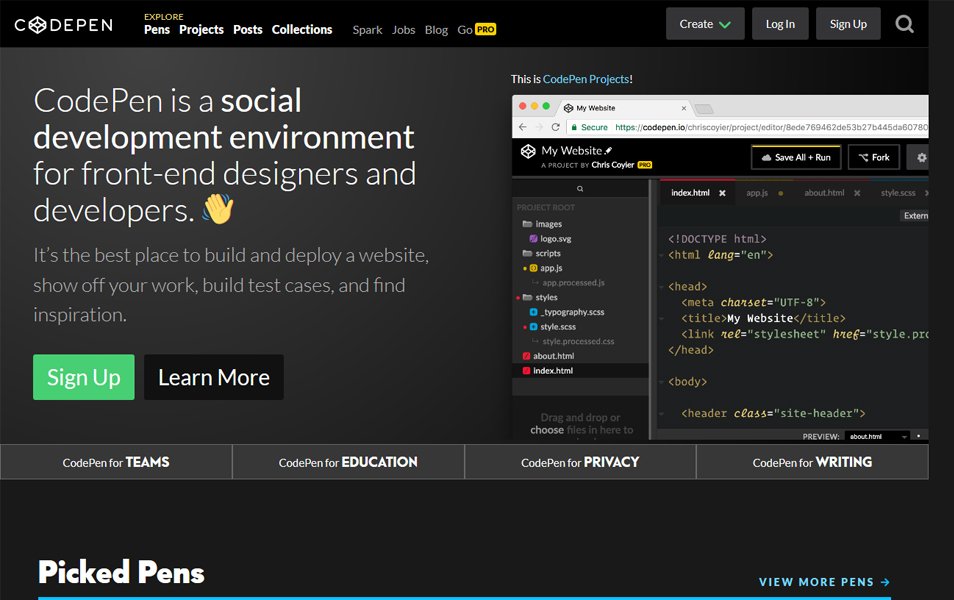Open CodePen for PRIVACY

580,462
